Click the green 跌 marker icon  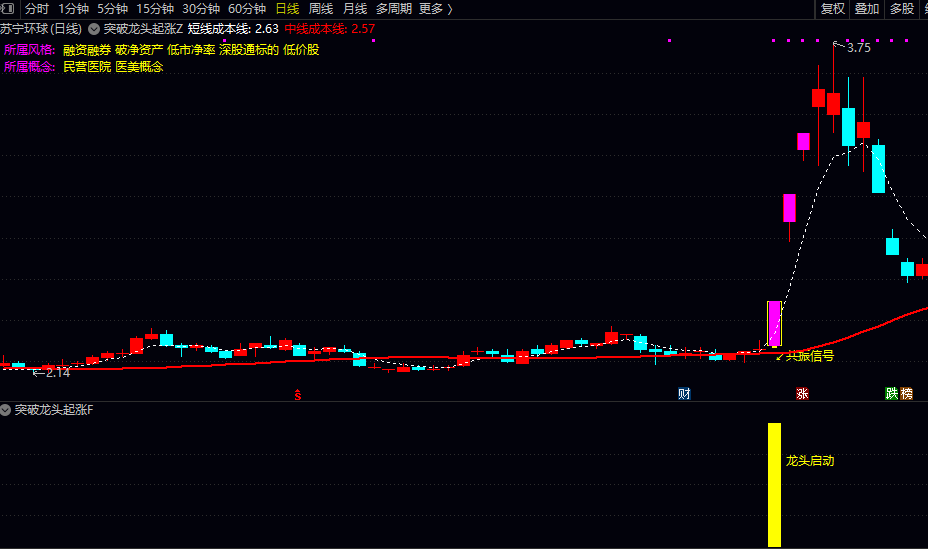(x=891, y=393)
